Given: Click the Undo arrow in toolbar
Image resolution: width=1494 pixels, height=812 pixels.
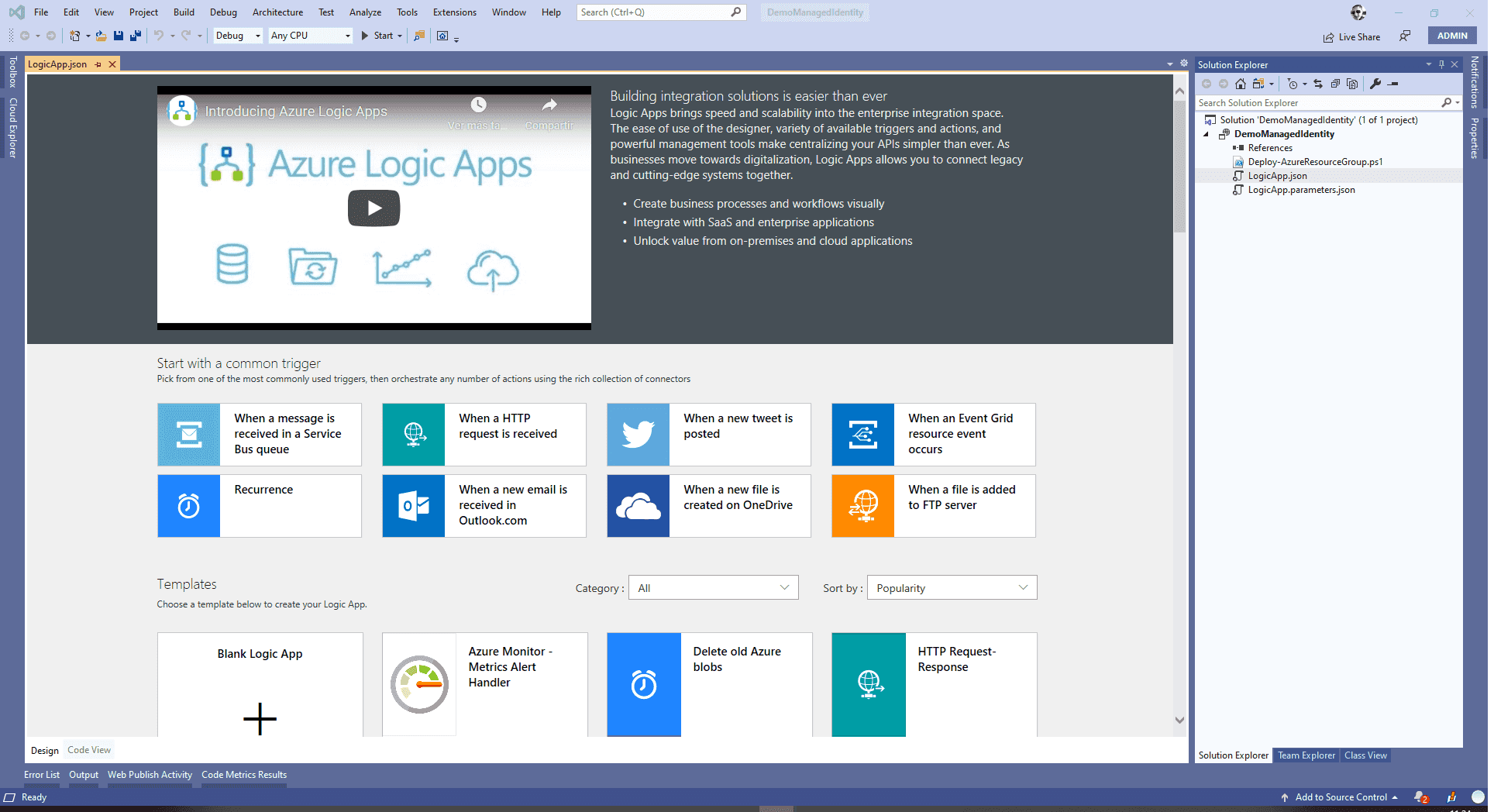Looking at the screenshot, I should [x=159, y=36].
